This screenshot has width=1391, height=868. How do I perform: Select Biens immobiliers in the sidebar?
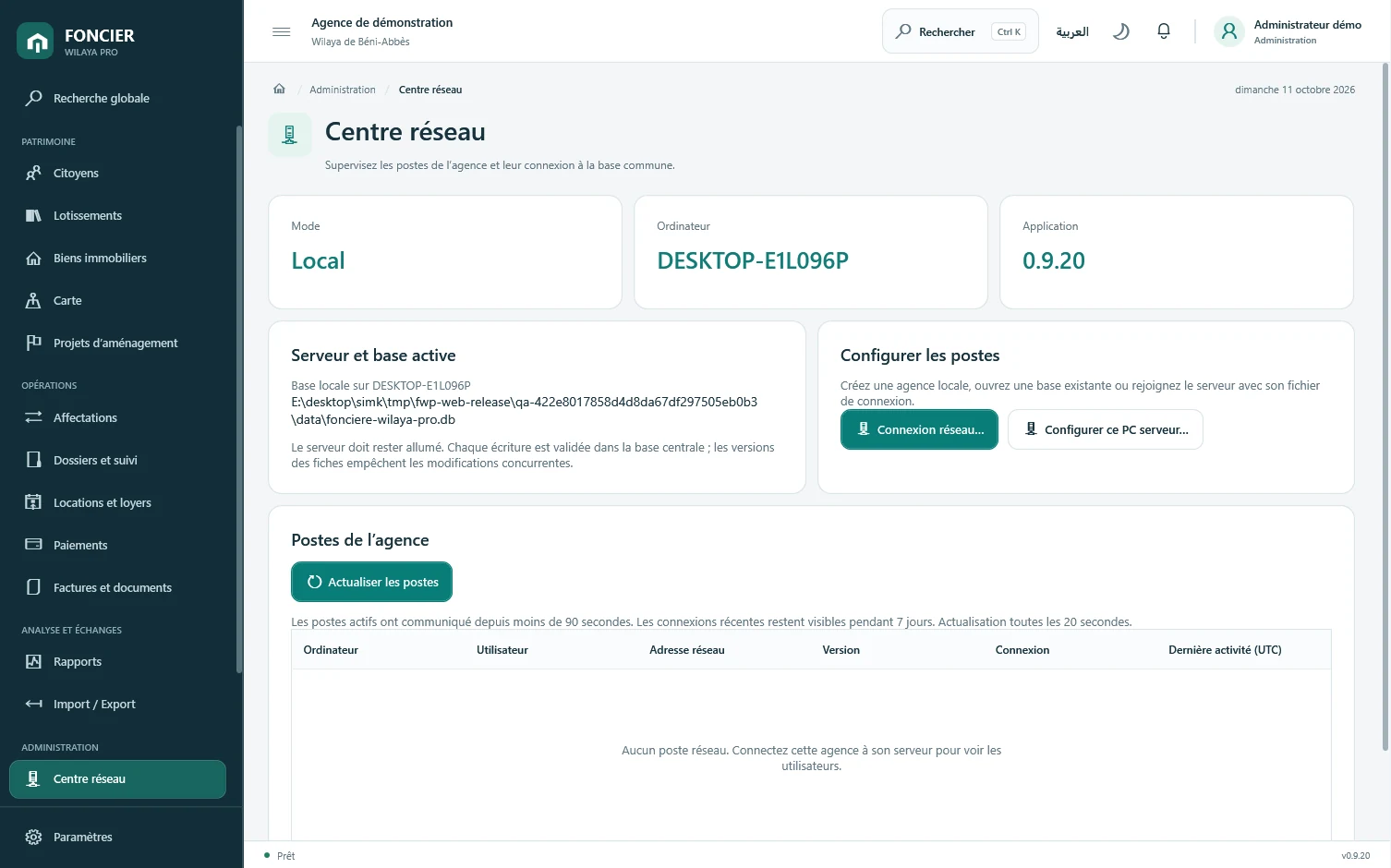117,258
